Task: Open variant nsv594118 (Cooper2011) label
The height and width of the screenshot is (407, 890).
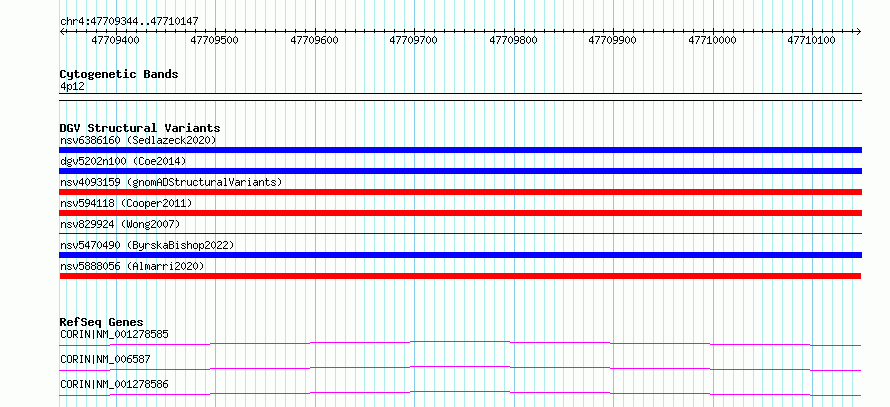Action: (126, 203)
